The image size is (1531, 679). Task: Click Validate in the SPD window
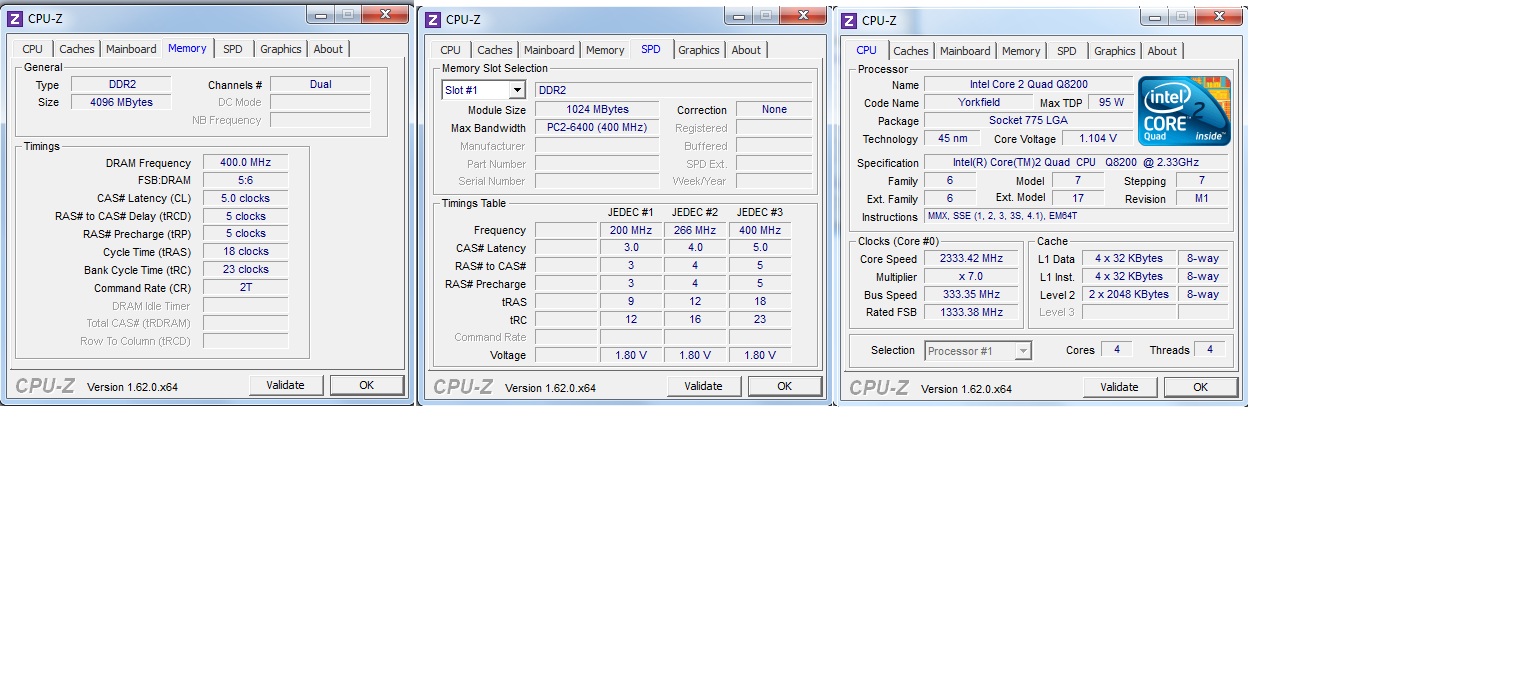tap(704, 386)
